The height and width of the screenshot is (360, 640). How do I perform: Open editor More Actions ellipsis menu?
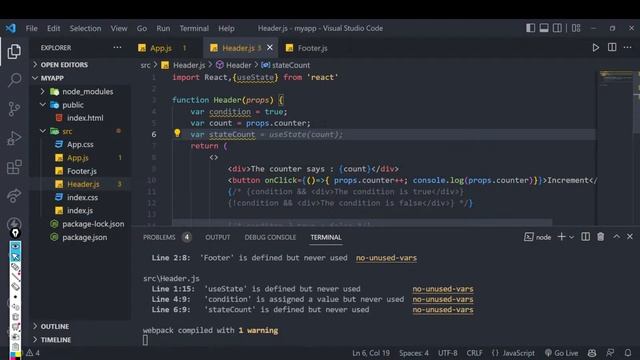pos(627,48)
